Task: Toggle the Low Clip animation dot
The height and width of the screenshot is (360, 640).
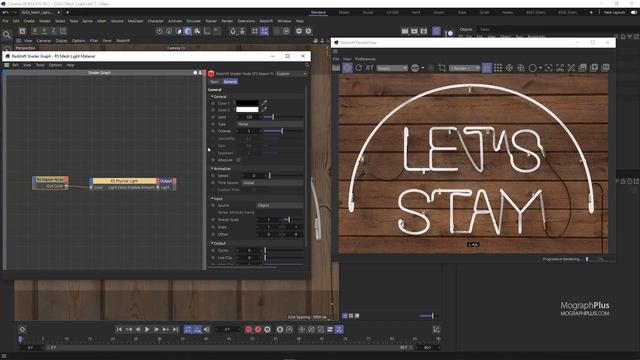Action: point(213,258)
